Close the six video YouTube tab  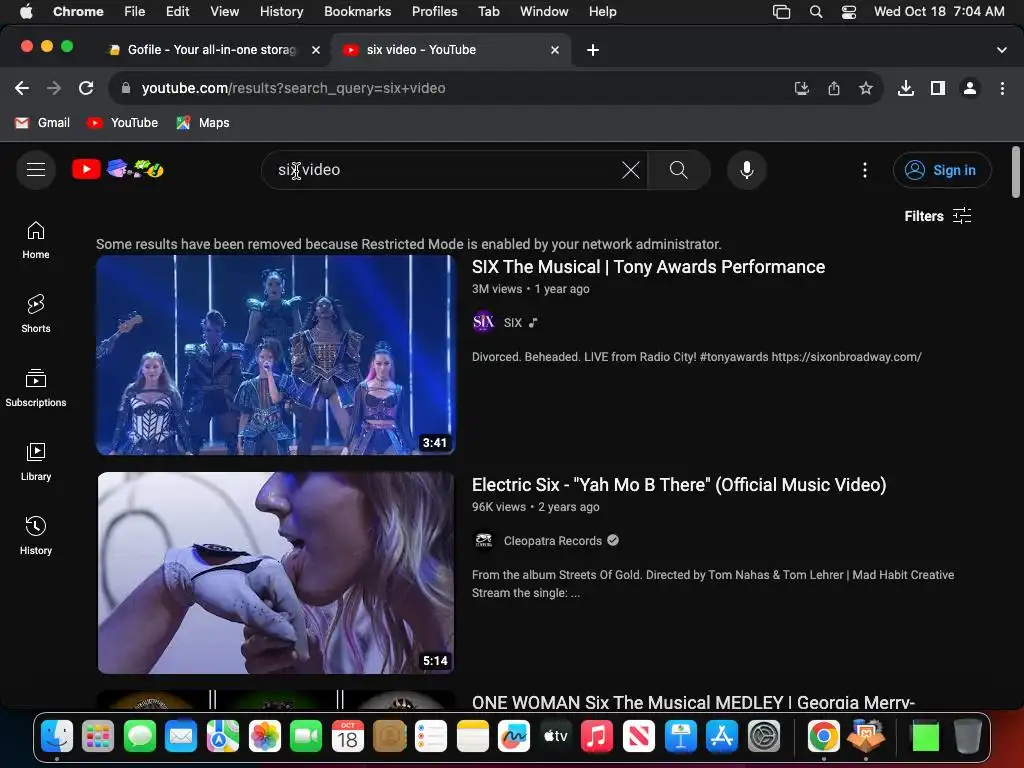click(554, 50)
